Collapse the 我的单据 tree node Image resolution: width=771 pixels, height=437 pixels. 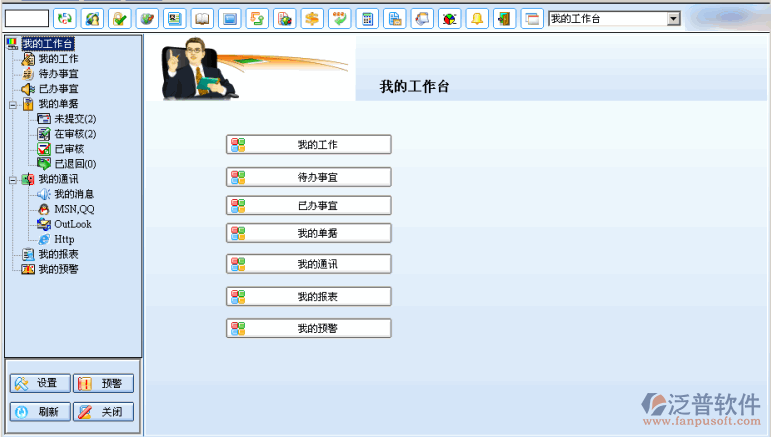point(13,105)
